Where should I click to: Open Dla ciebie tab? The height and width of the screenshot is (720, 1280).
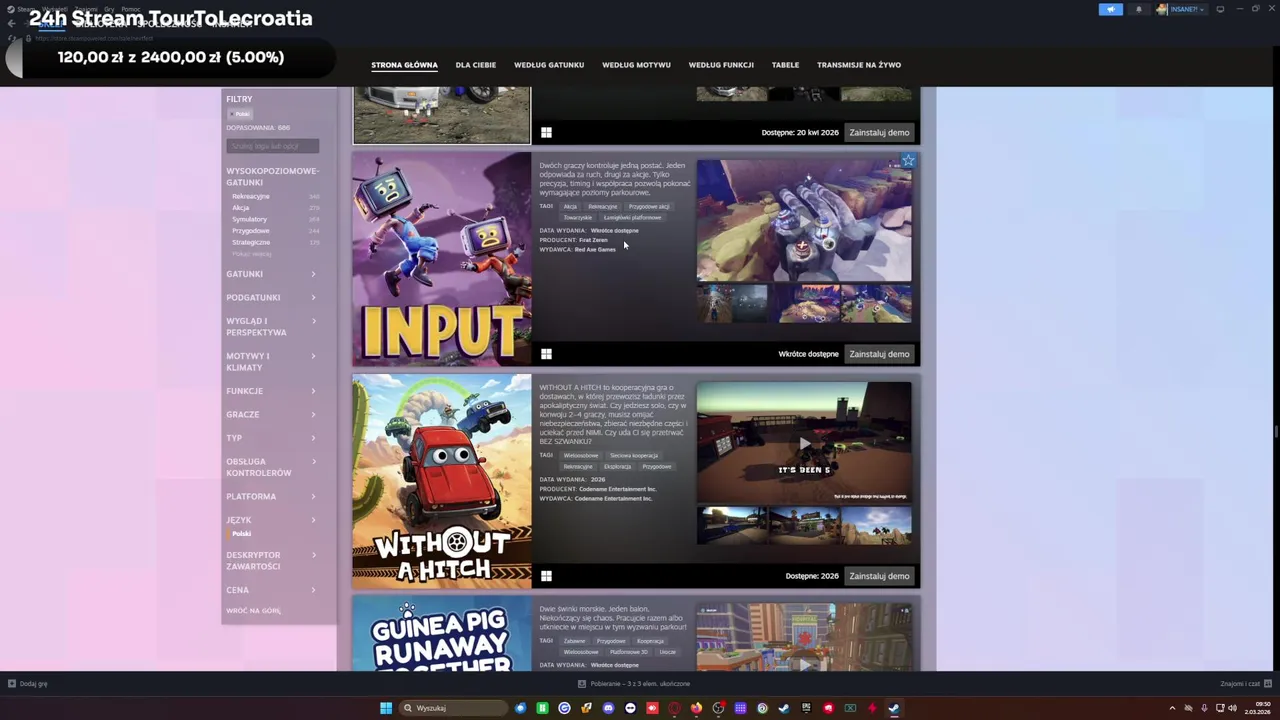476,65
